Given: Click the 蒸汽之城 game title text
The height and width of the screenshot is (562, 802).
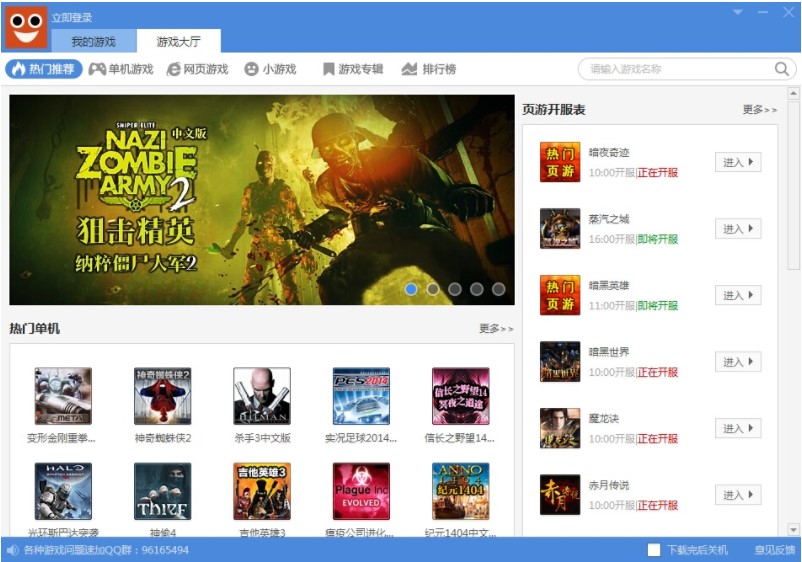Looking at the screenshot, I should coord(609,219).
